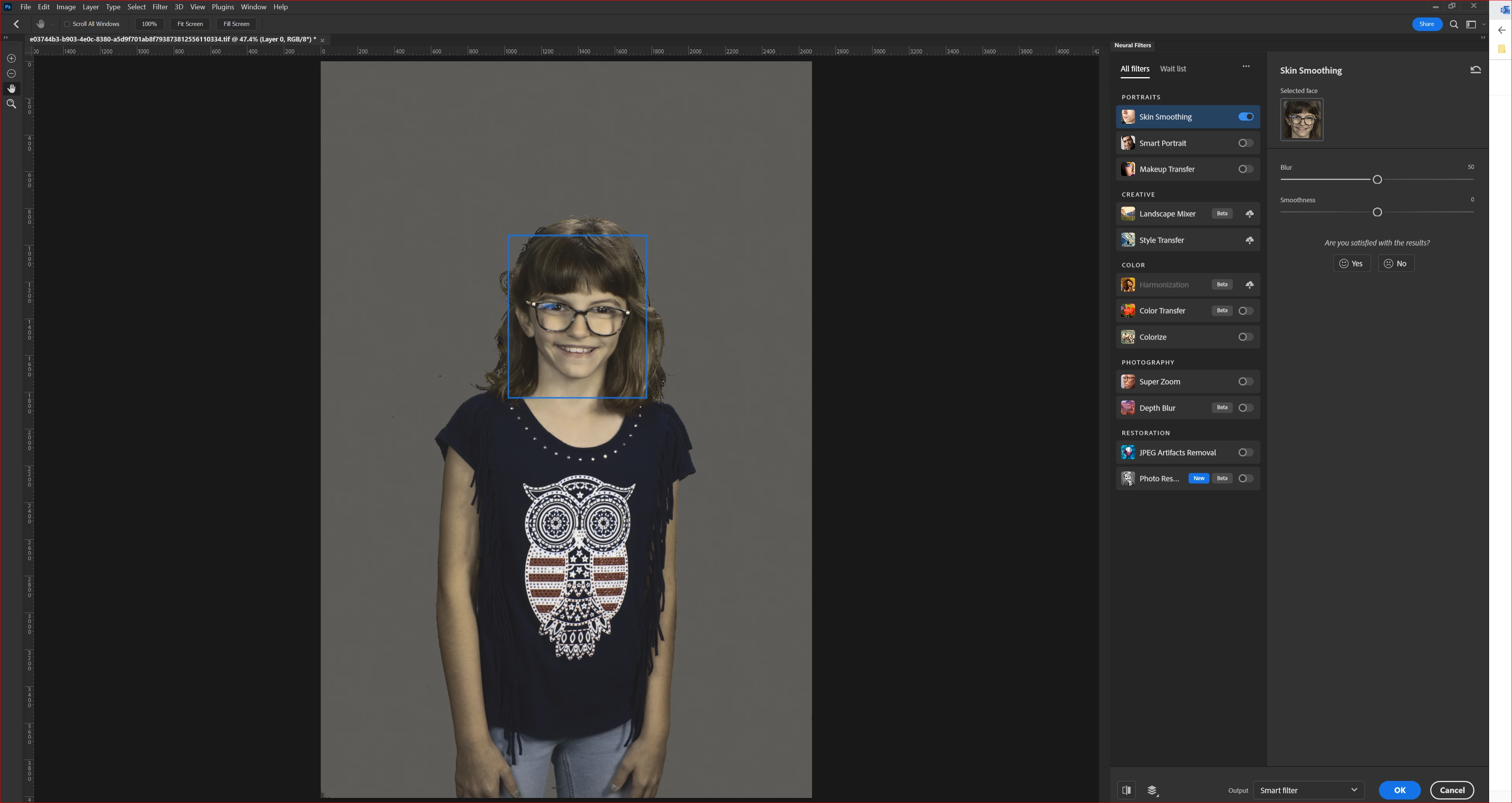
Task: Open the Filter menu
Action: (160, 7)
